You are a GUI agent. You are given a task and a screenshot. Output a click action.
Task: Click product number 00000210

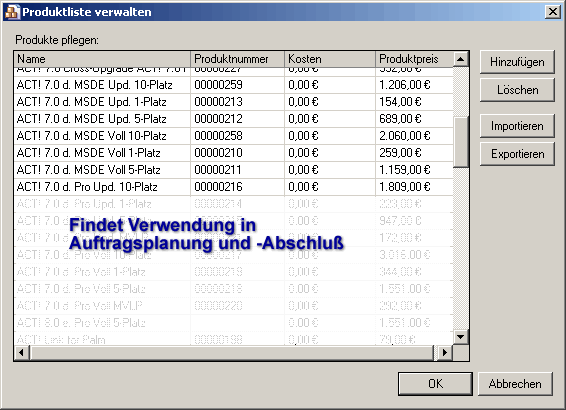coord(218,153)
